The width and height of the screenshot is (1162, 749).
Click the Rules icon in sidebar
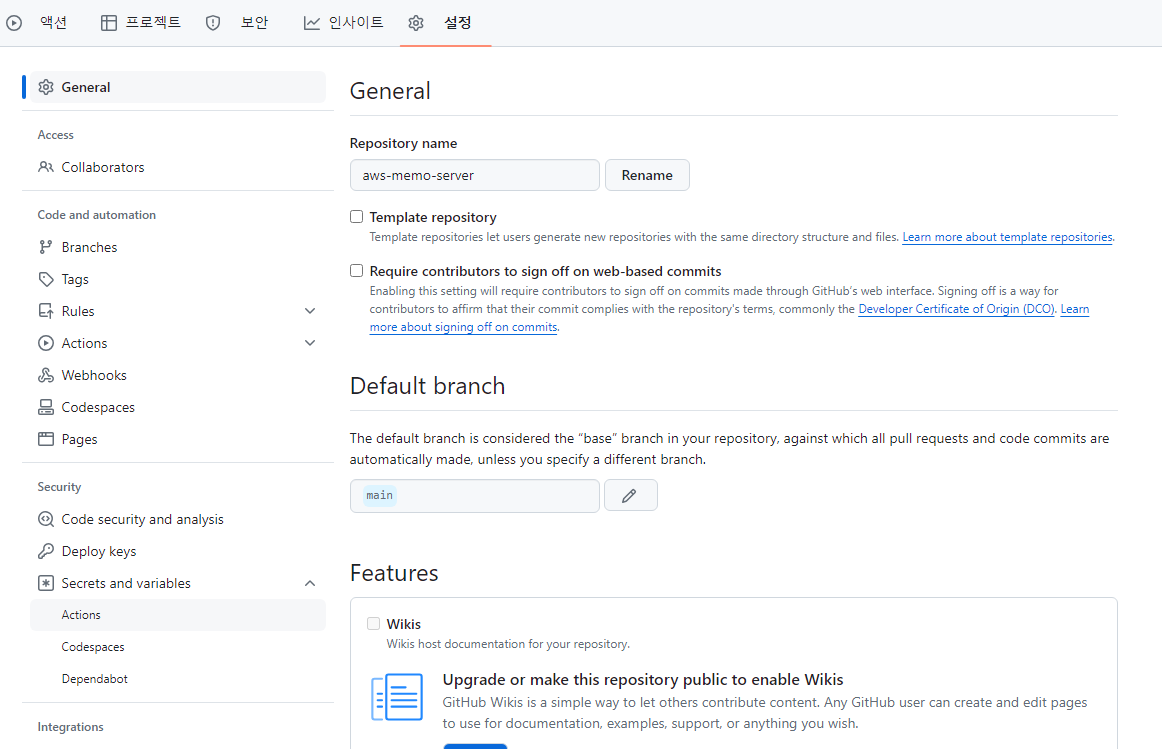coord(46,311)
